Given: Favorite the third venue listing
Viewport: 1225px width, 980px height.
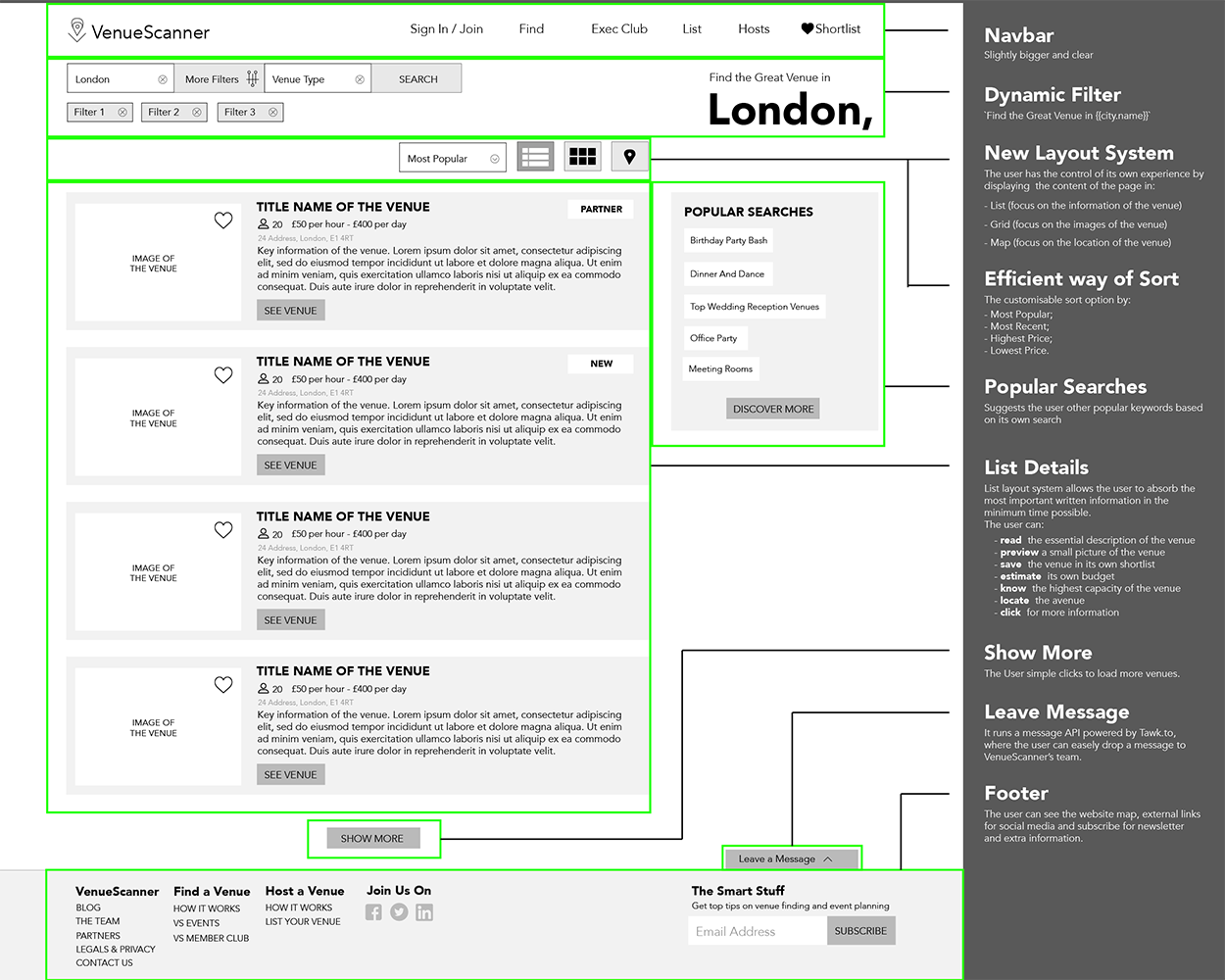Looking at the screenshot, I should pyautogui.click(x=223, y=529).
